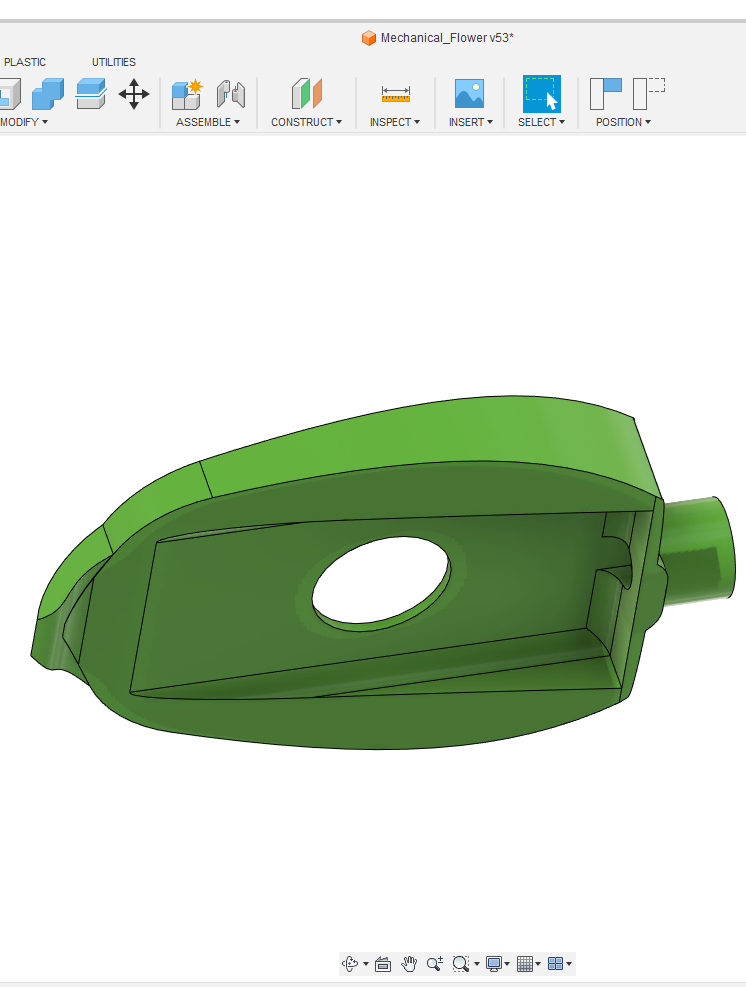Screen dimensions: 746x987
Task: Open the MODIFY dropdown menu
Action: pos(24,122)
